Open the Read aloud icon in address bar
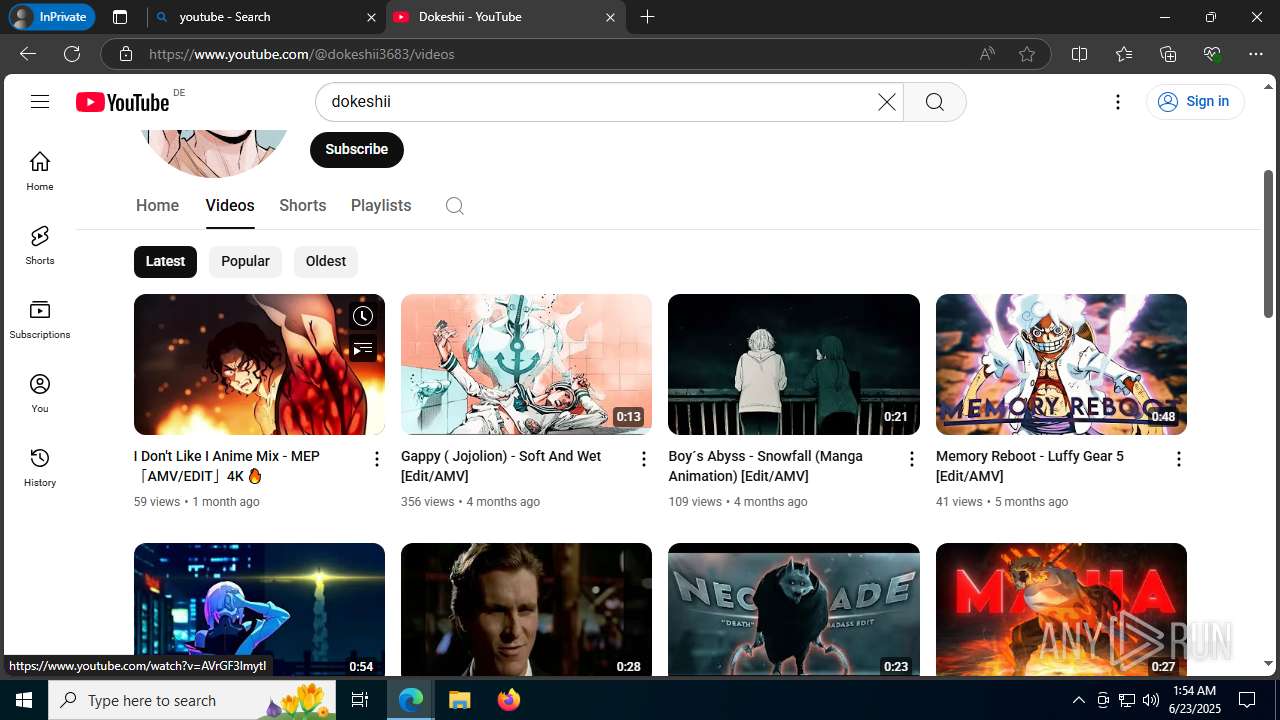This screenshot has height=720, width=1280. pyautogui.click(x=987, y=54)
